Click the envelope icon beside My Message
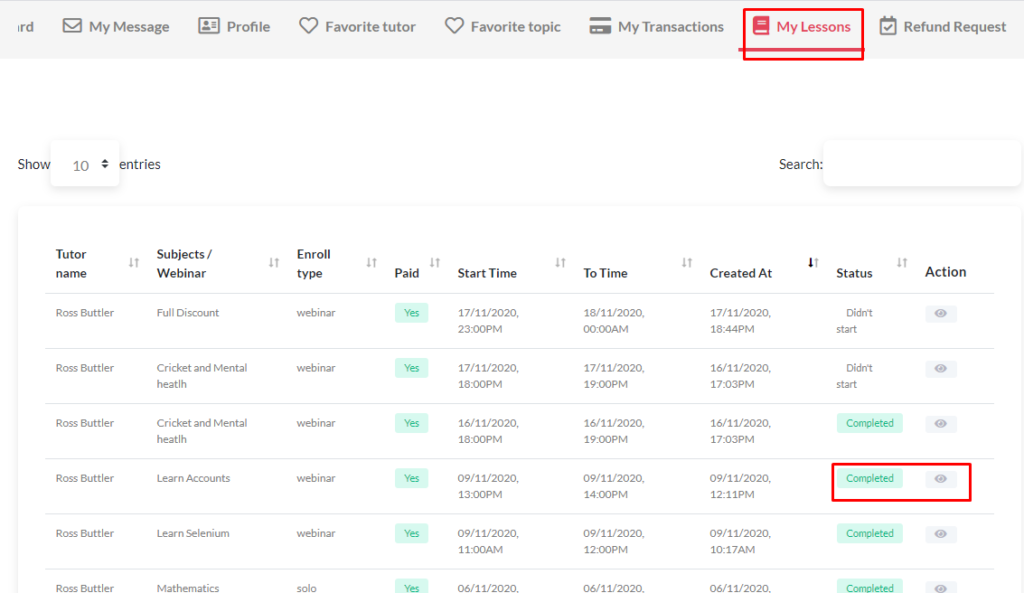The height and width of the screenshot is (593, 1024). 72,26
